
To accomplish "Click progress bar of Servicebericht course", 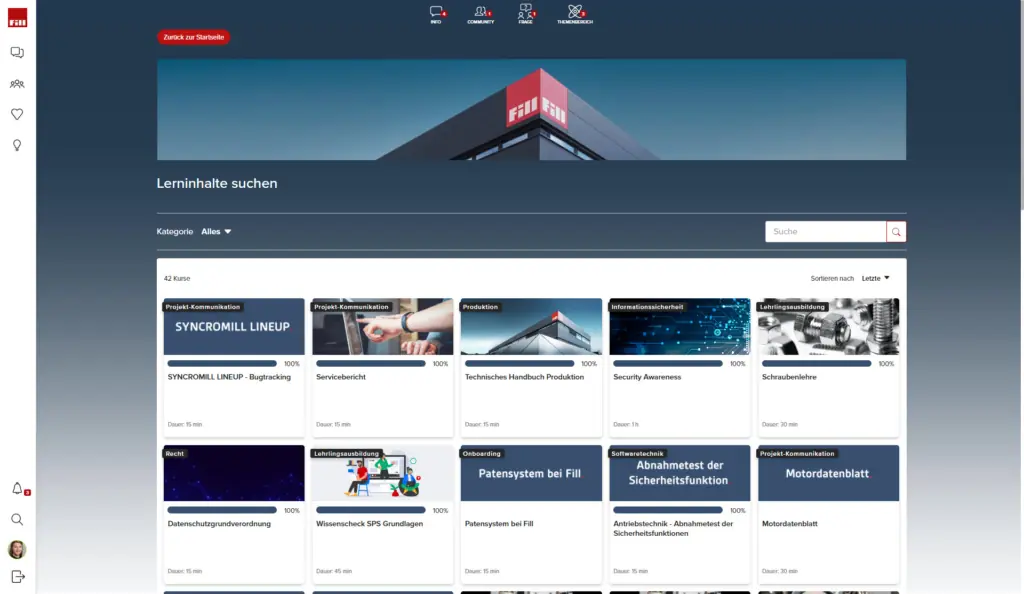I will pos(371,364).
